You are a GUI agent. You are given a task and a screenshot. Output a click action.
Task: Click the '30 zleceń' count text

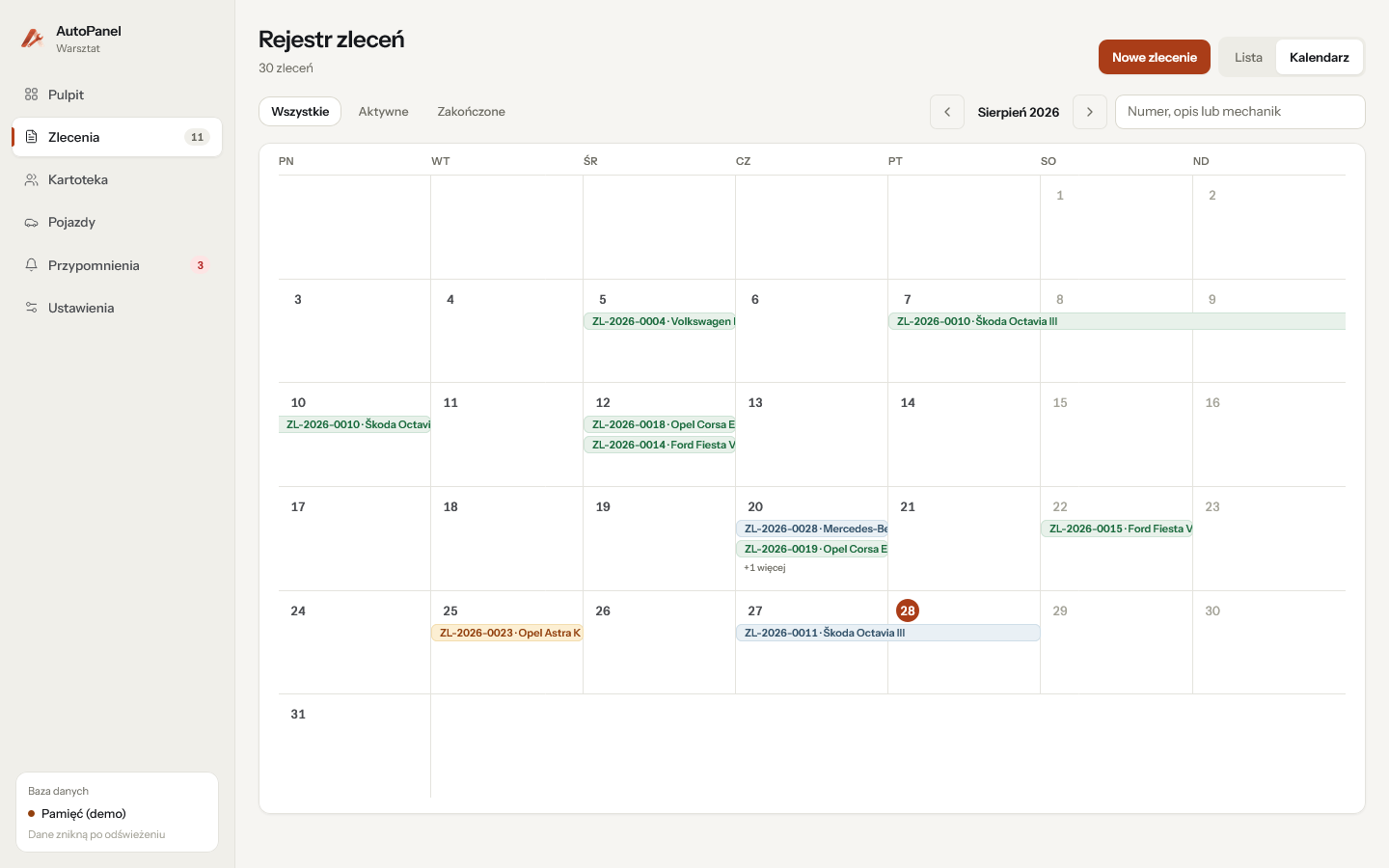[286, 68]
